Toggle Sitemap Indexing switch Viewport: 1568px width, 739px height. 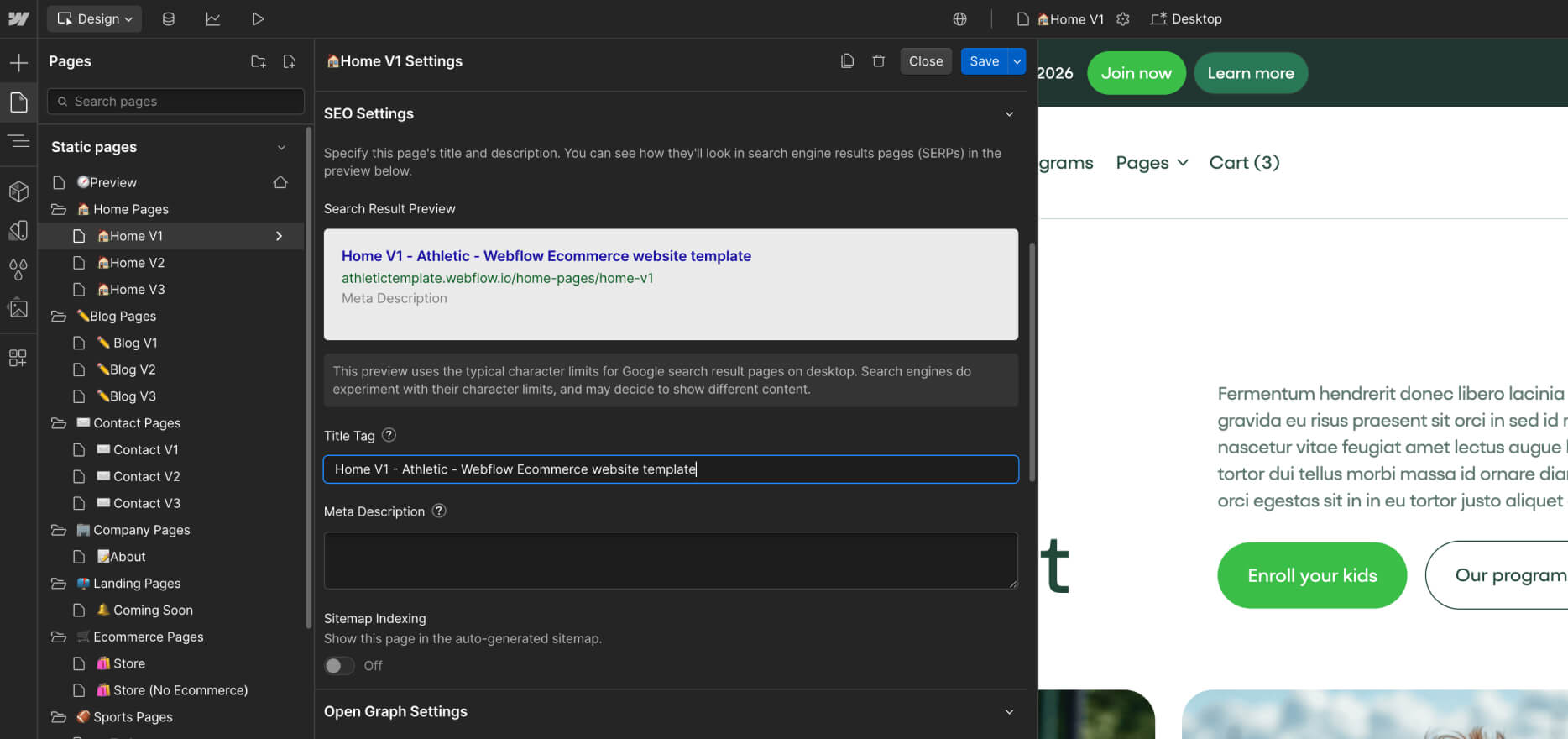339,666
